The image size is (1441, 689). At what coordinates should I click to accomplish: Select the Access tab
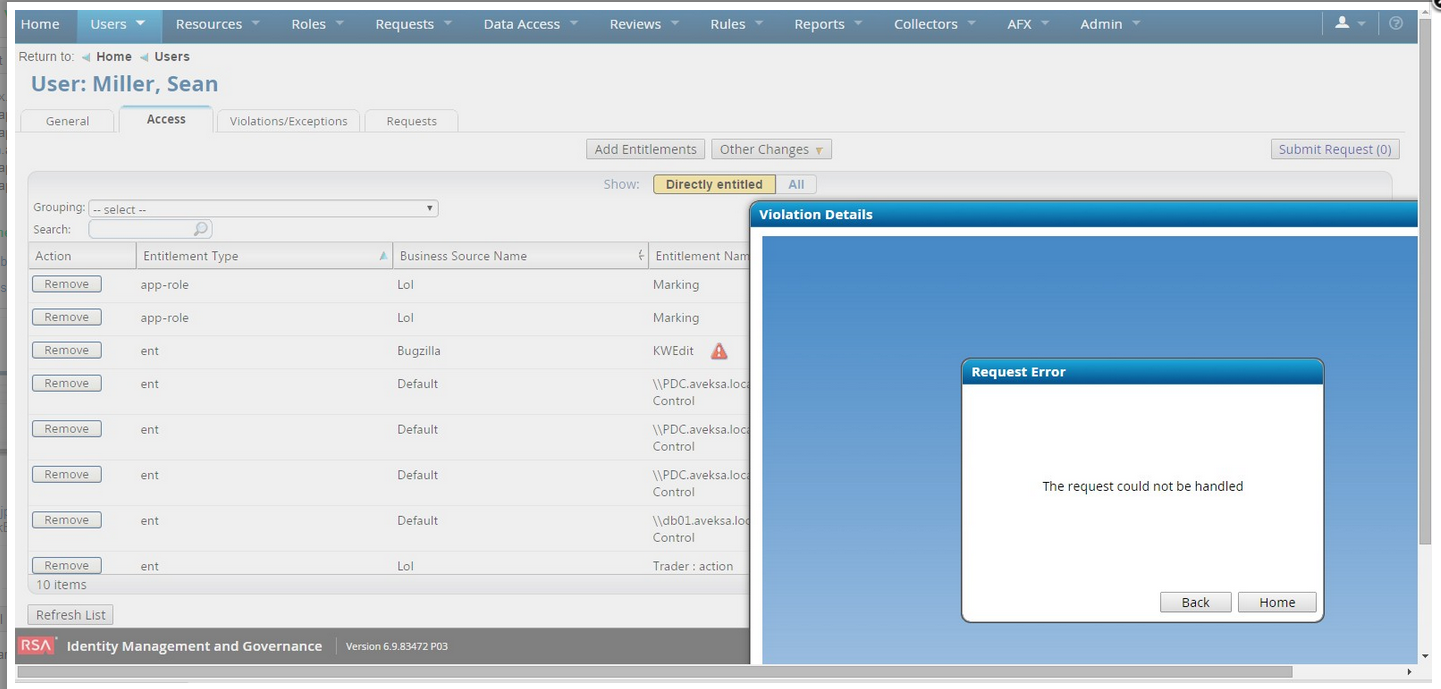166,119
